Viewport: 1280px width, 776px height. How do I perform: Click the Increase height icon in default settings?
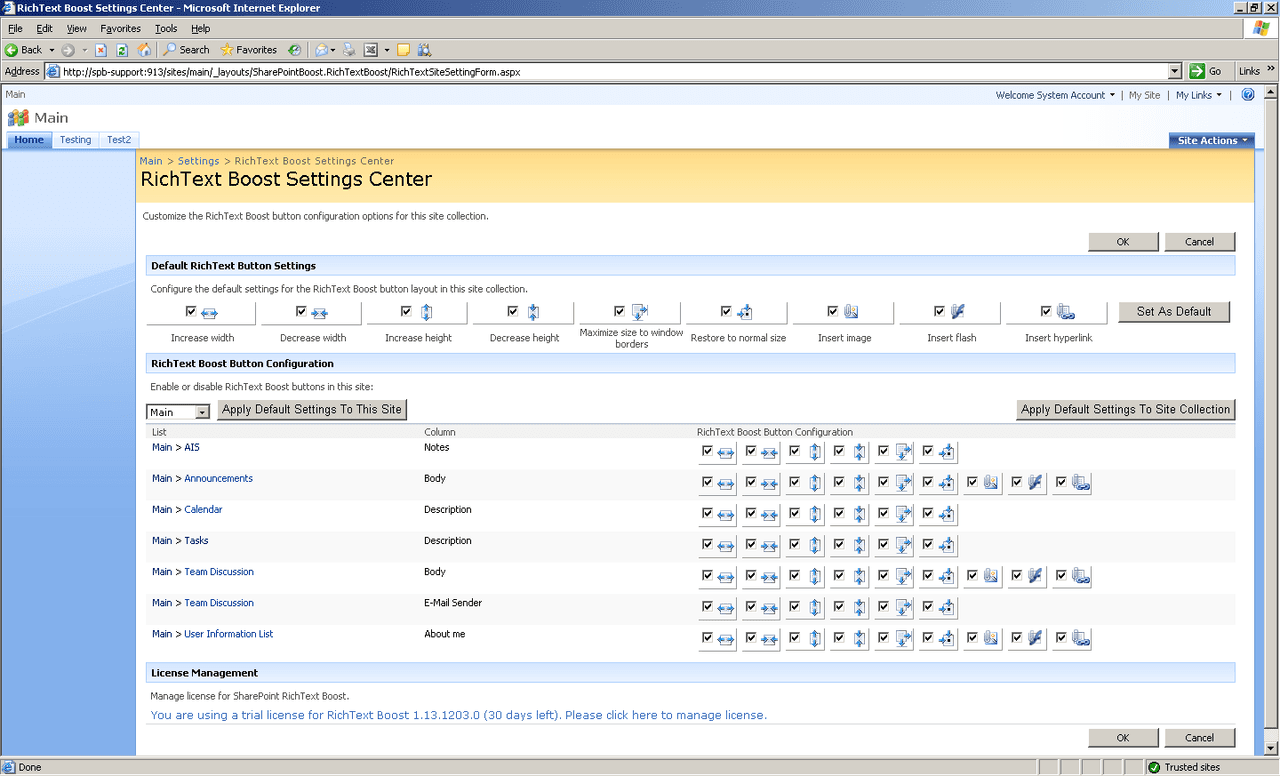[x=426, y=312]
